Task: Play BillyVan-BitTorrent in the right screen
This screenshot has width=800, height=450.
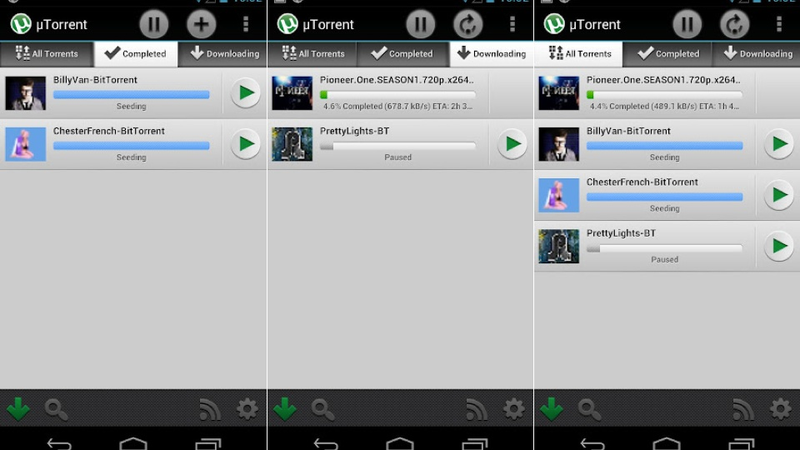Action: (x=779, y=144)
